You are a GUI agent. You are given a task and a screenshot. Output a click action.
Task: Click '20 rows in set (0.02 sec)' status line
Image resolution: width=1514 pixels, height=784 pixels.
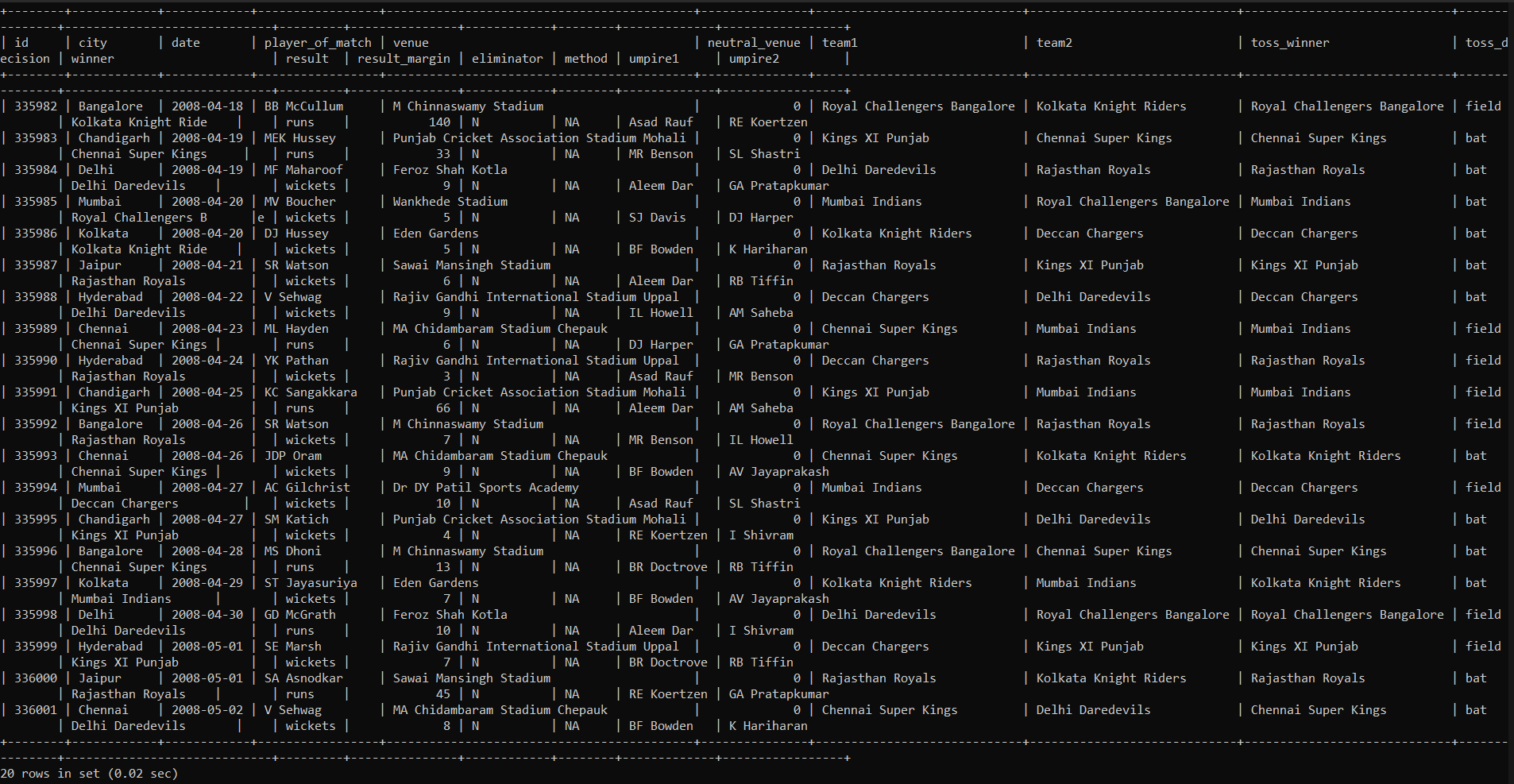coord(89,774)
